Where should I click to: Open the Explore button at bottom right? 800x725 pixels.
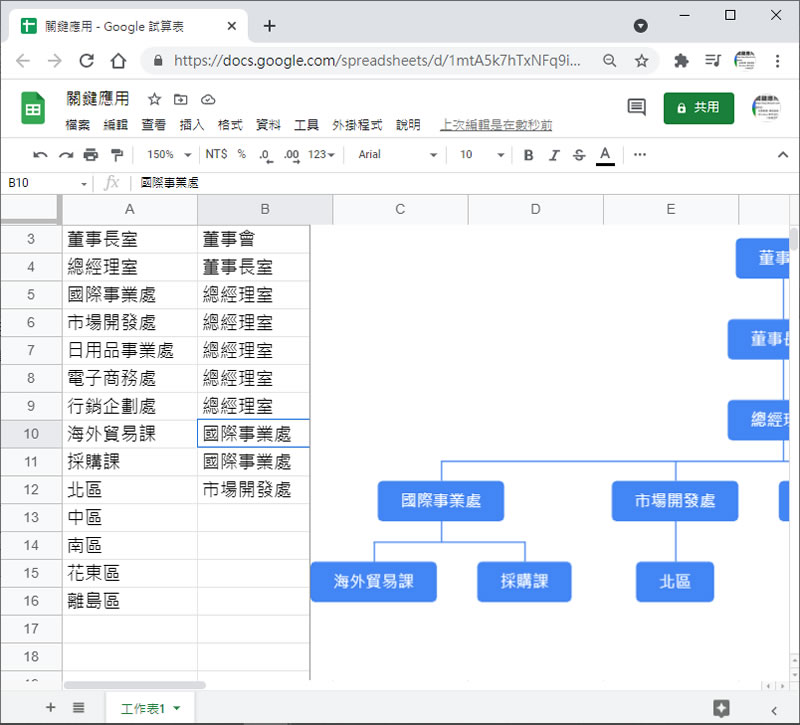[721, 708]
